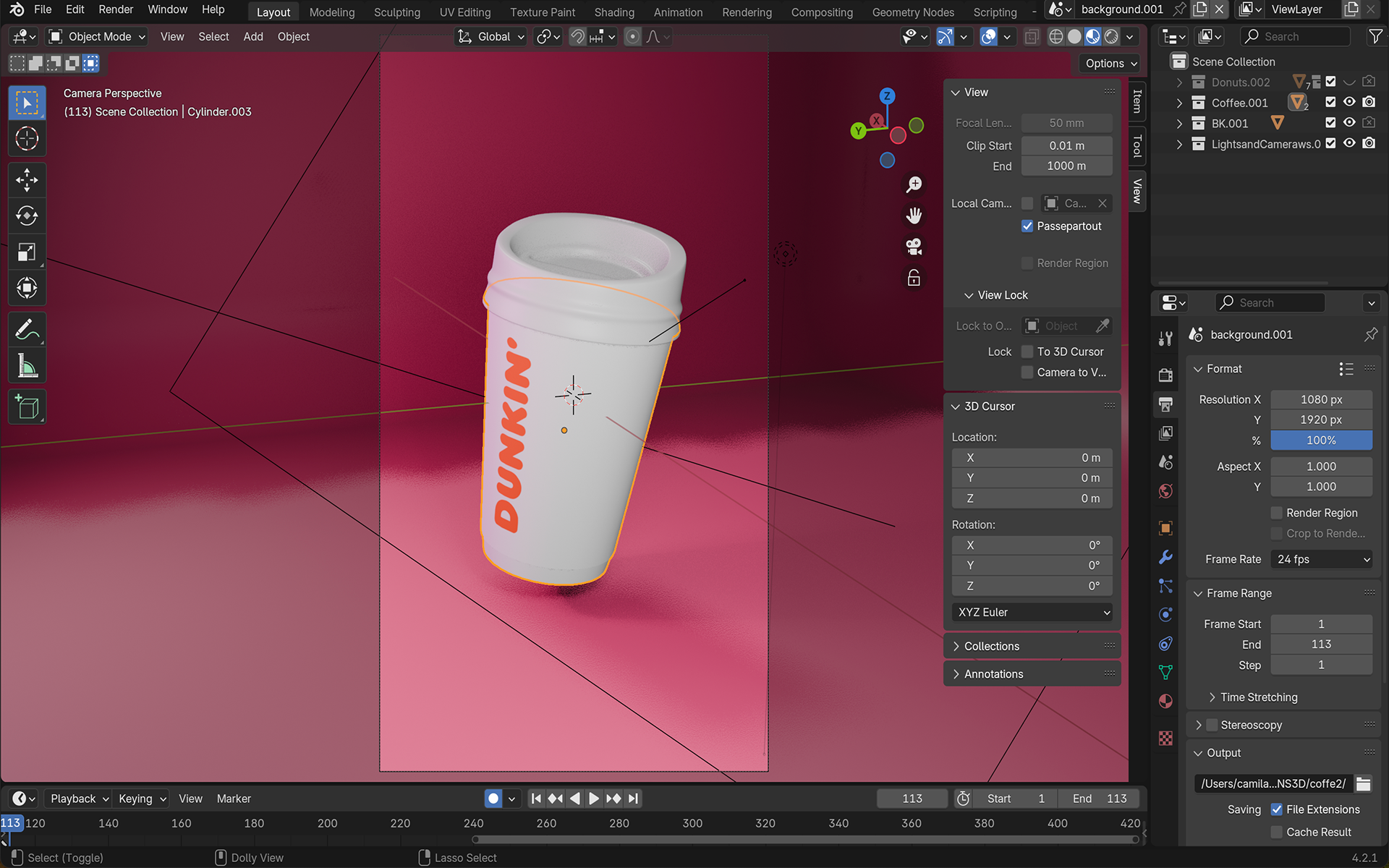Open the World properties tab icon
Image resolution: width=1389 pixels, height=868 pixels.
click(x=1165, y=491)
